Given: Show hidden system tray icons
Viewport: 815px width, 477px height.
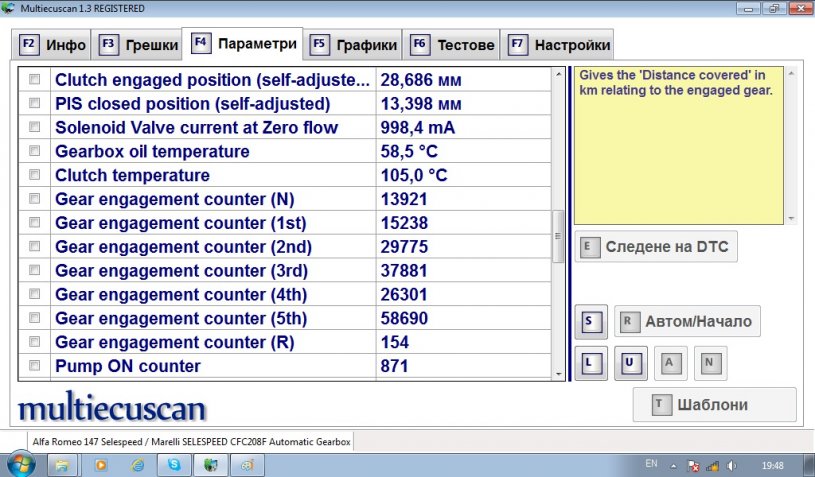Looking at the screenshot, I should (x=674, y=465).
